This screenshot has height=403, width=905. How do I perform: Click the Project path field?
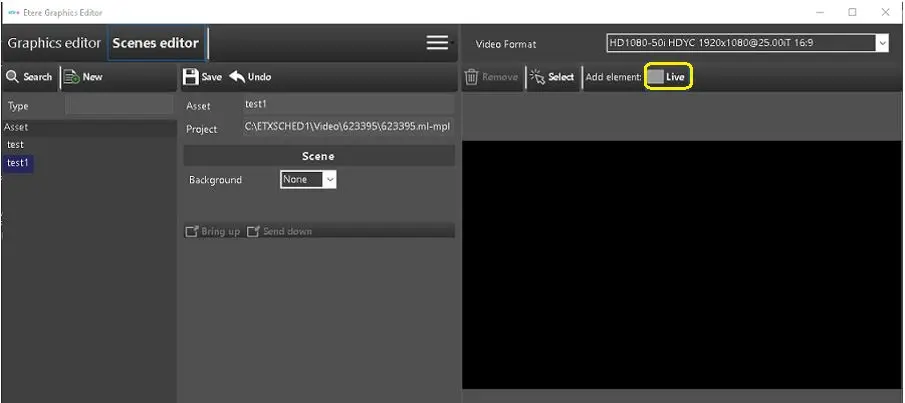[x=347, y=128]
